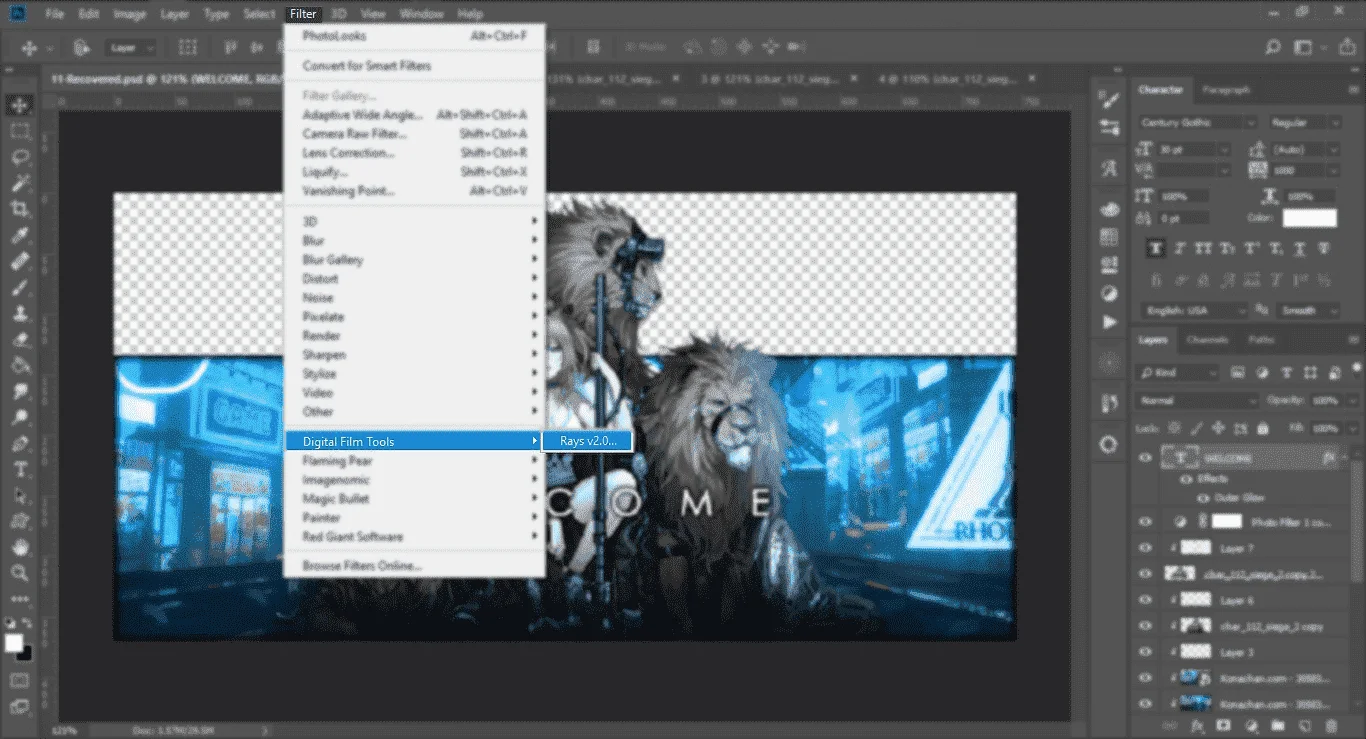Hide the WELCOME text layer

[1146, 458]
